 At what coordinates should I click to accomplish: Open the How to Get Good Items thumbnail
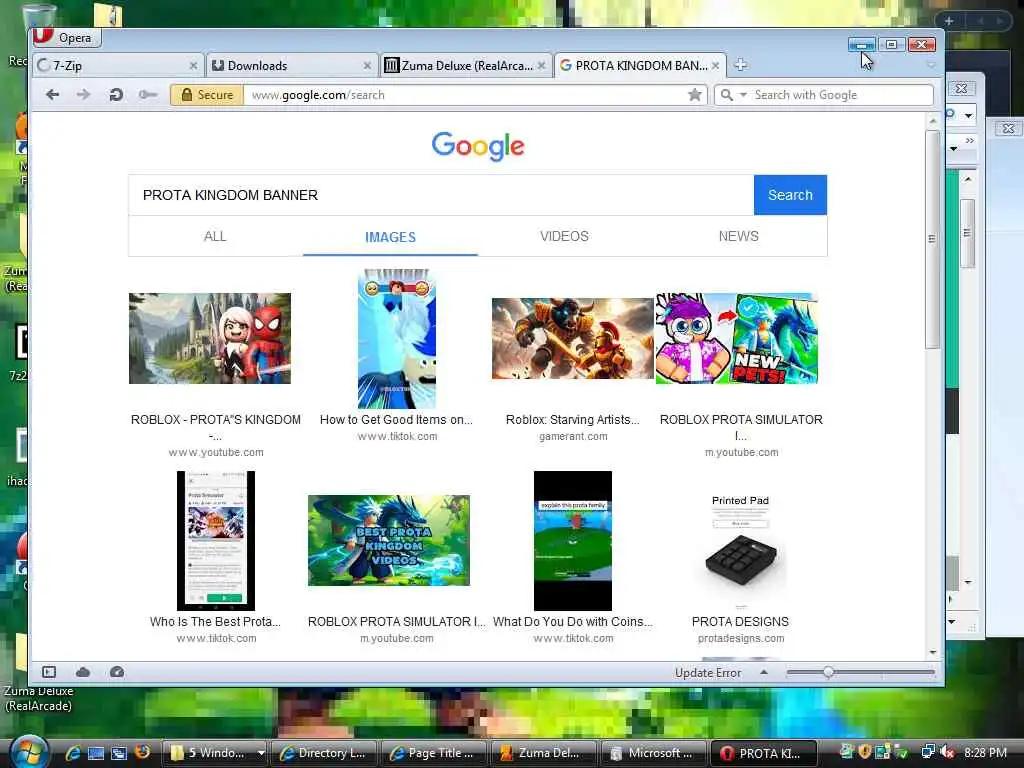[x=396, y=338]
